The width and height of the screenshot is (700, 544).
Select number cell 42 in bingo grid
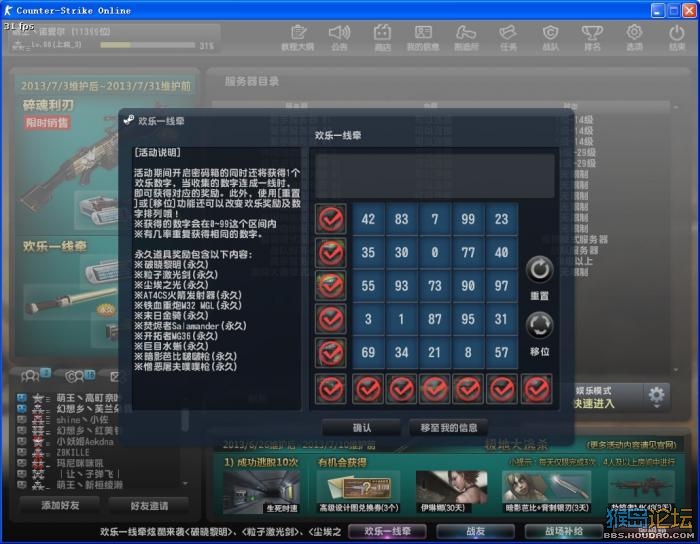(x=368, y=219)
